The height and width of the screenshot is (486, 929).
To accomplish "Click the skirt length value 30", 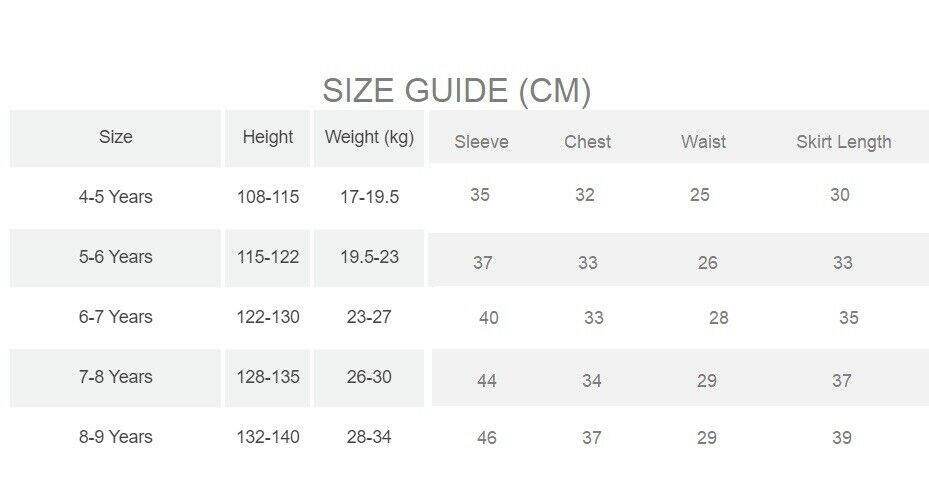I will (840, 195).
